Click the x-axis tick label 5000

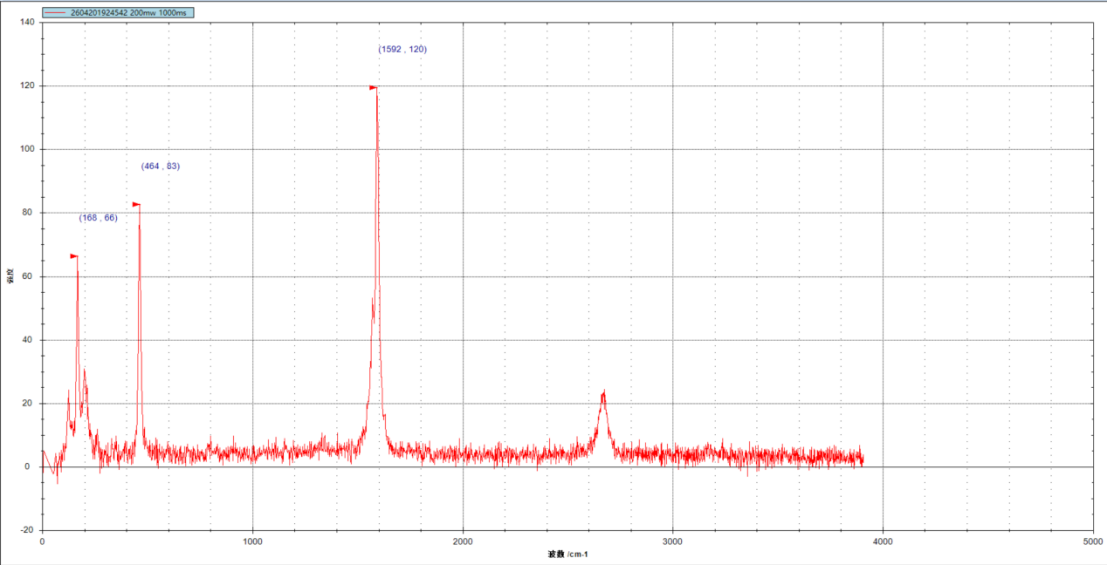[1093, 541]
